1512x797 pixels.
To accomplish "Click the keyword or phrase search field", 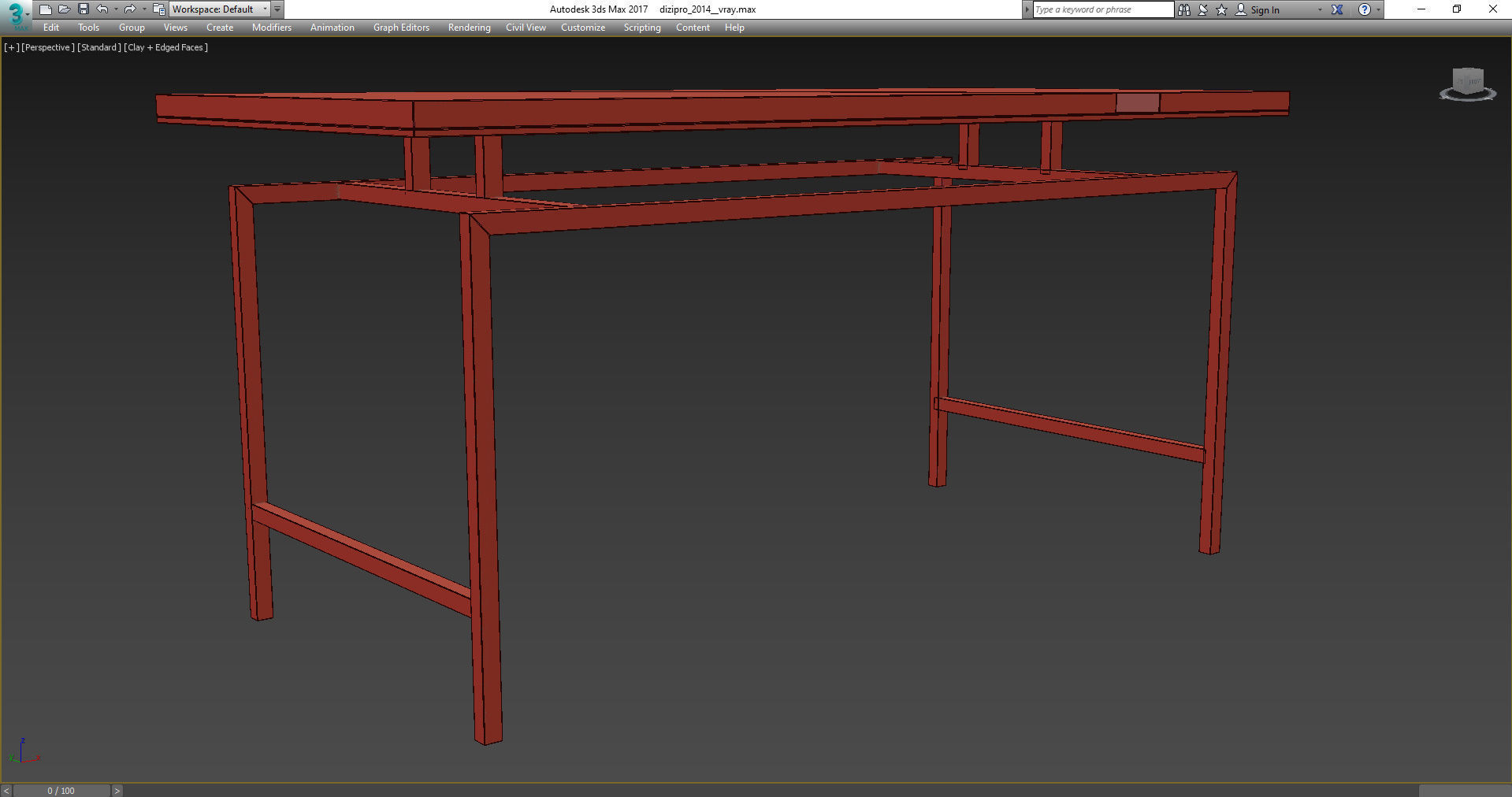I will (1103, 9).
